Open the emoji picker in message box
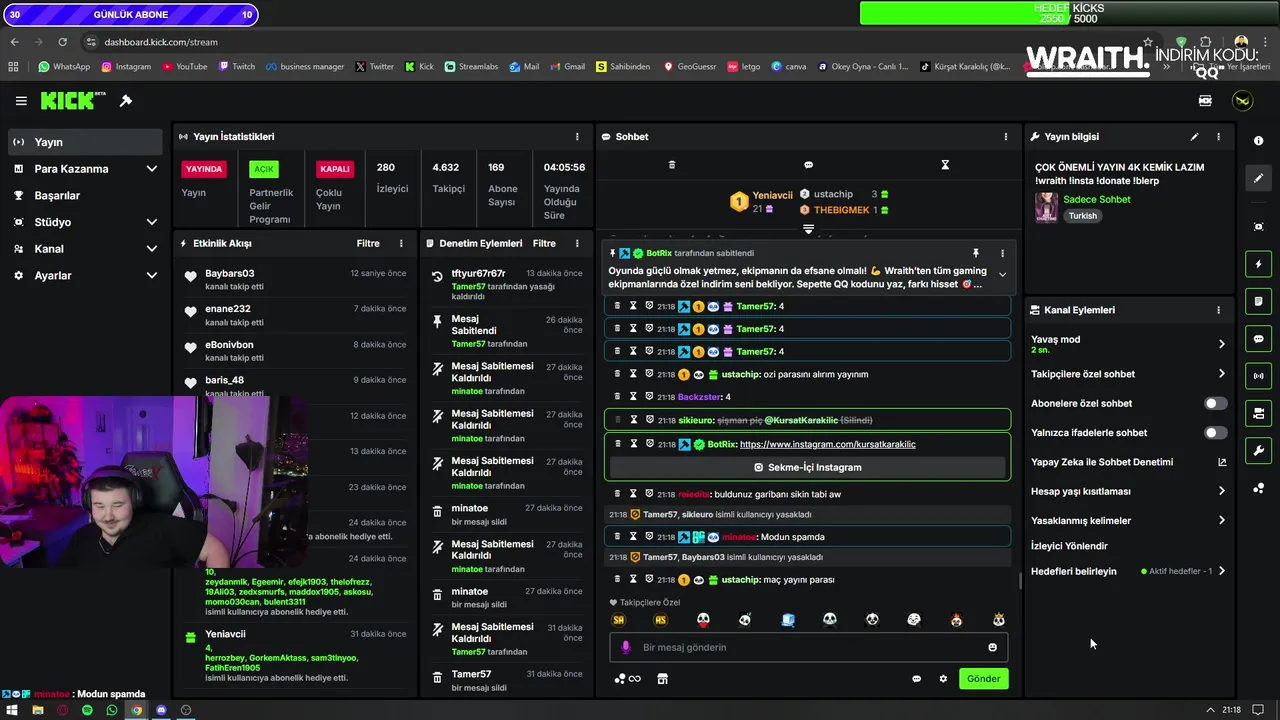Viewport: 1280px width, 720px height. (x=992, y=647)
